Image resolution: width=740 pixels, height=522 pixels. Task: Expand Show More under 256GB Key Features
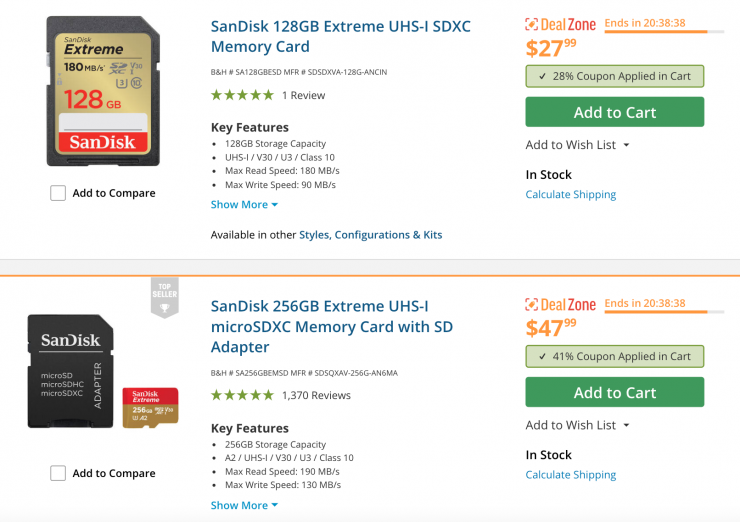pyautogui.click(x=244, y=505)
